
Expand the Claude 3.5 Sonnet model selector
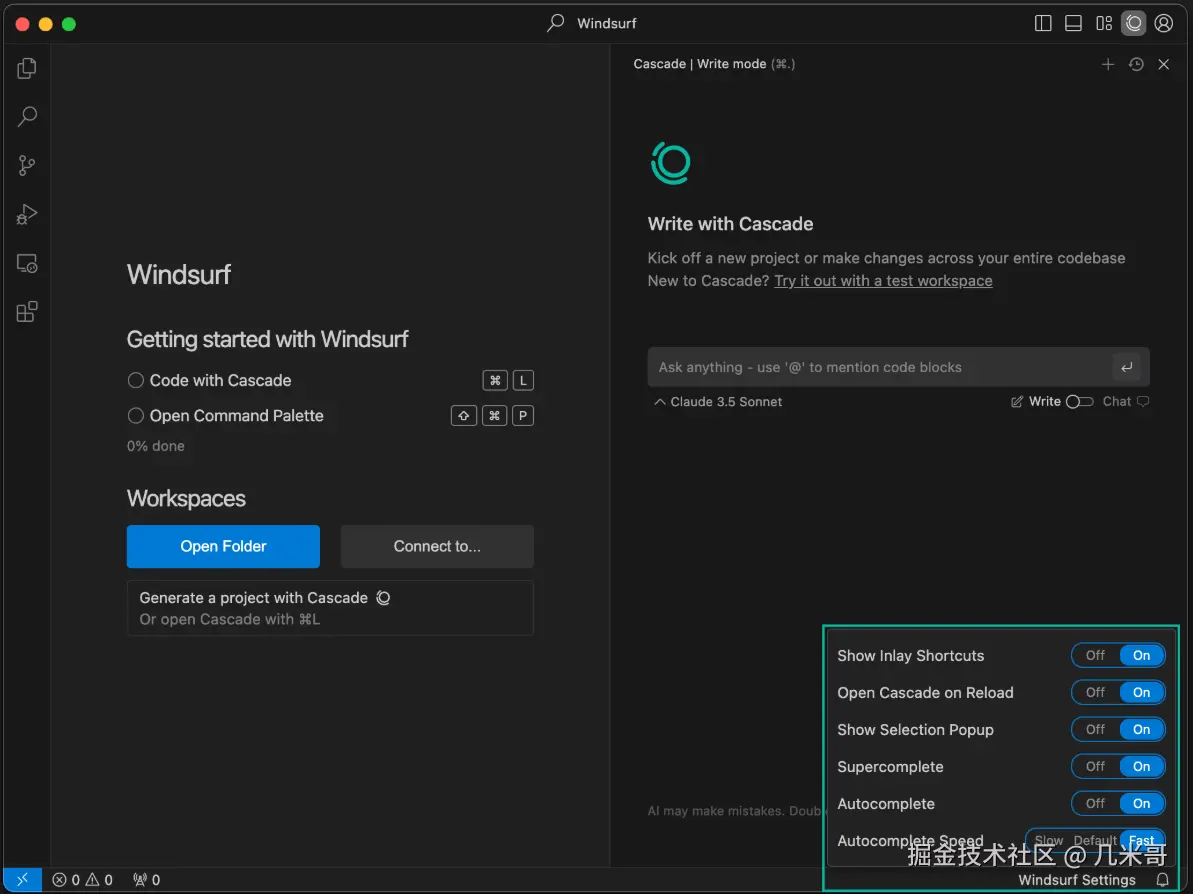(x=717, y=402)
